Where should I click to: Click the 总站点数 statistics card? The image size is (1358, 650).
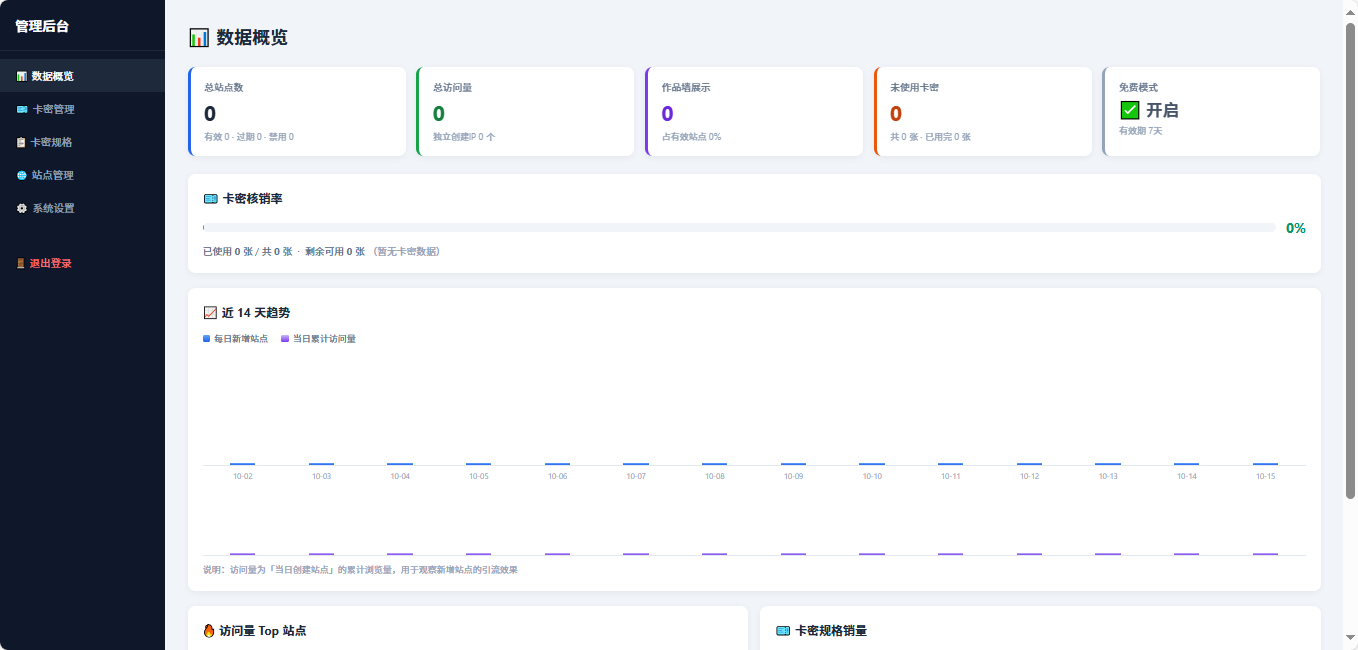(297, 111)
